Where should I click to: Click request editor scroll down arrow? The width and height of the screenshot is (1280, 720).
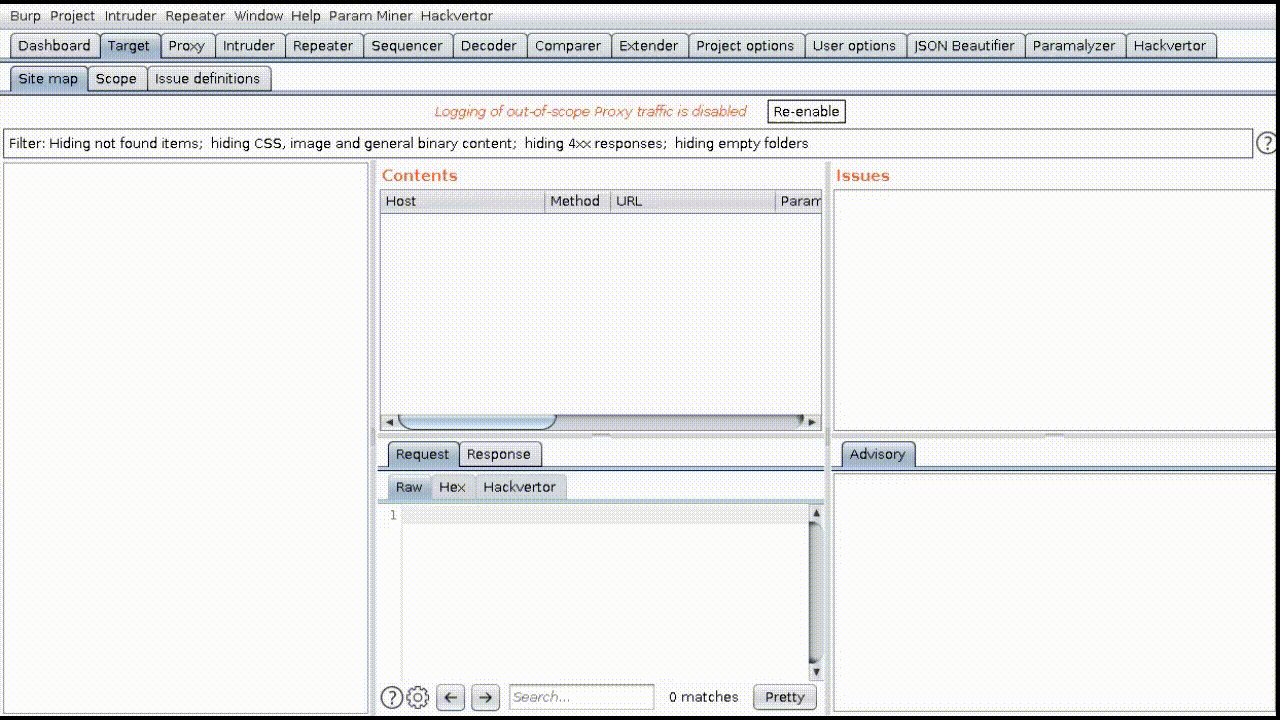click(x=816, y=672)
